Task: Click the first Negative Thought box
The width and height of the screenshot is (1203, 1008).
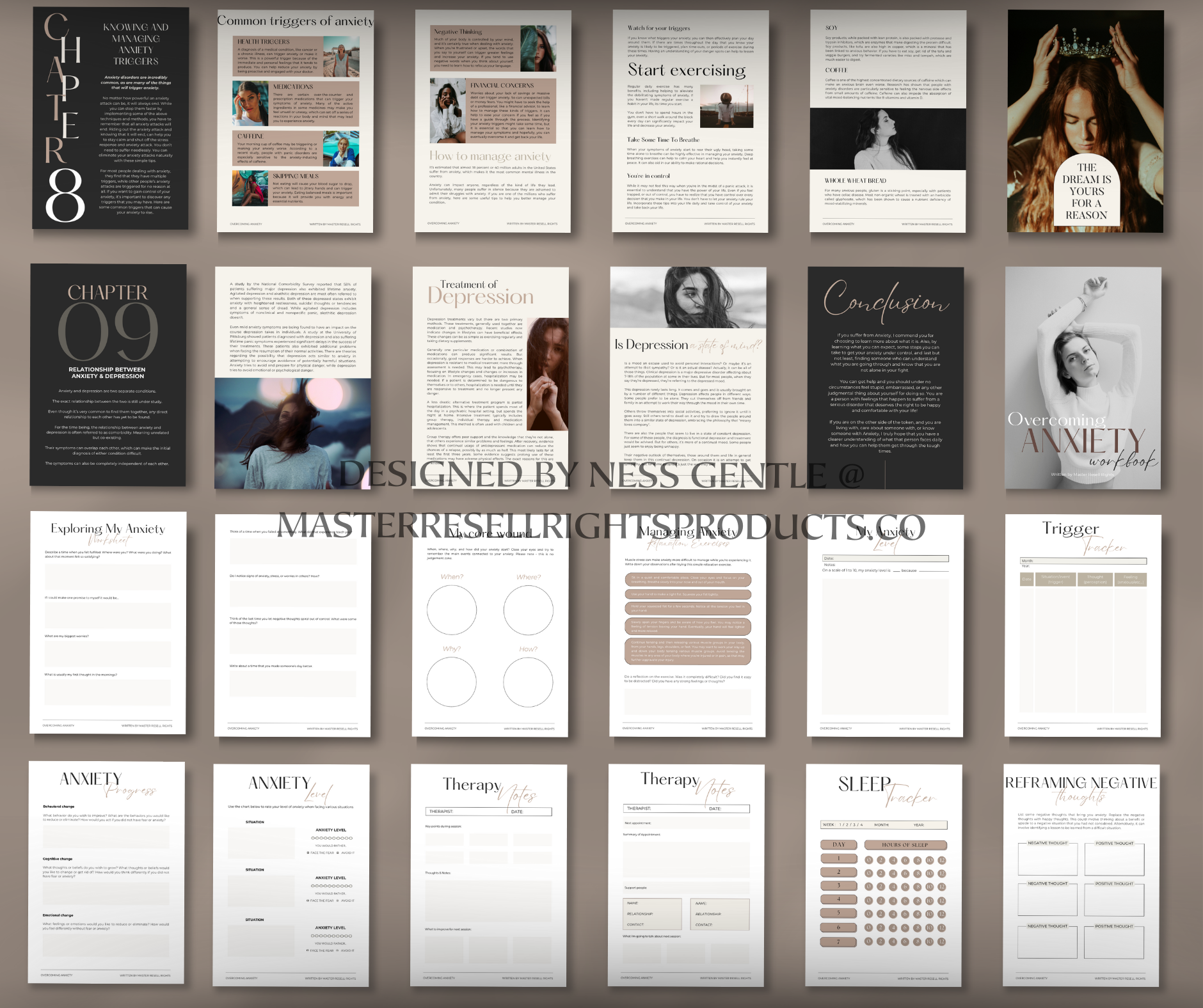Action: [1048, 860]
